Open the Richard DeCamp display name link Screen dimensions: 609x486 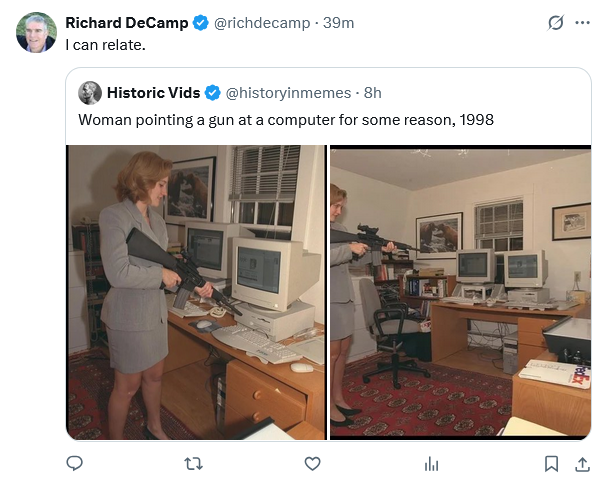[x=127, y=23]
